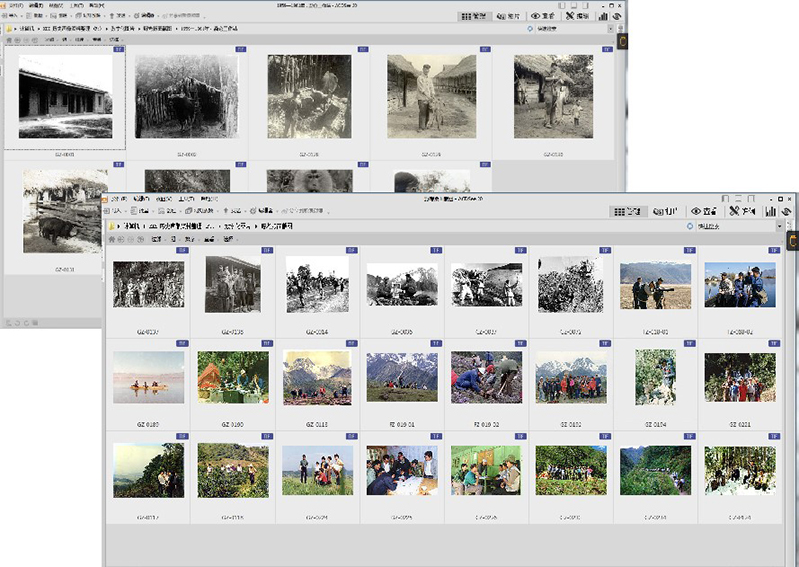Click back navigation arrow in front window
This screenshot has width=799, height=567.
(x=112, y=240)
